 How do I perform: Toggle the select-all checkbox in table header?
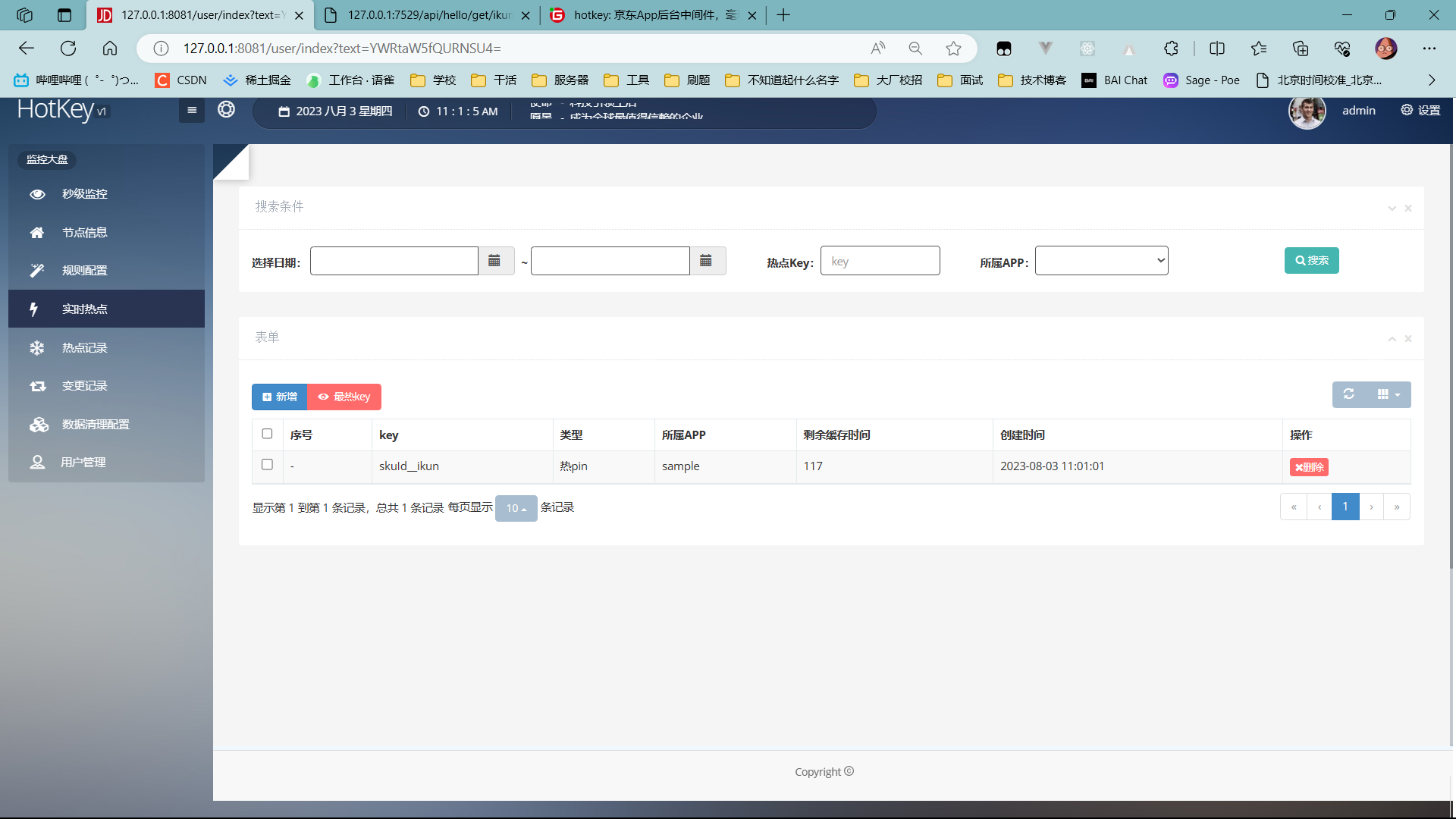[x=267, y=434]
